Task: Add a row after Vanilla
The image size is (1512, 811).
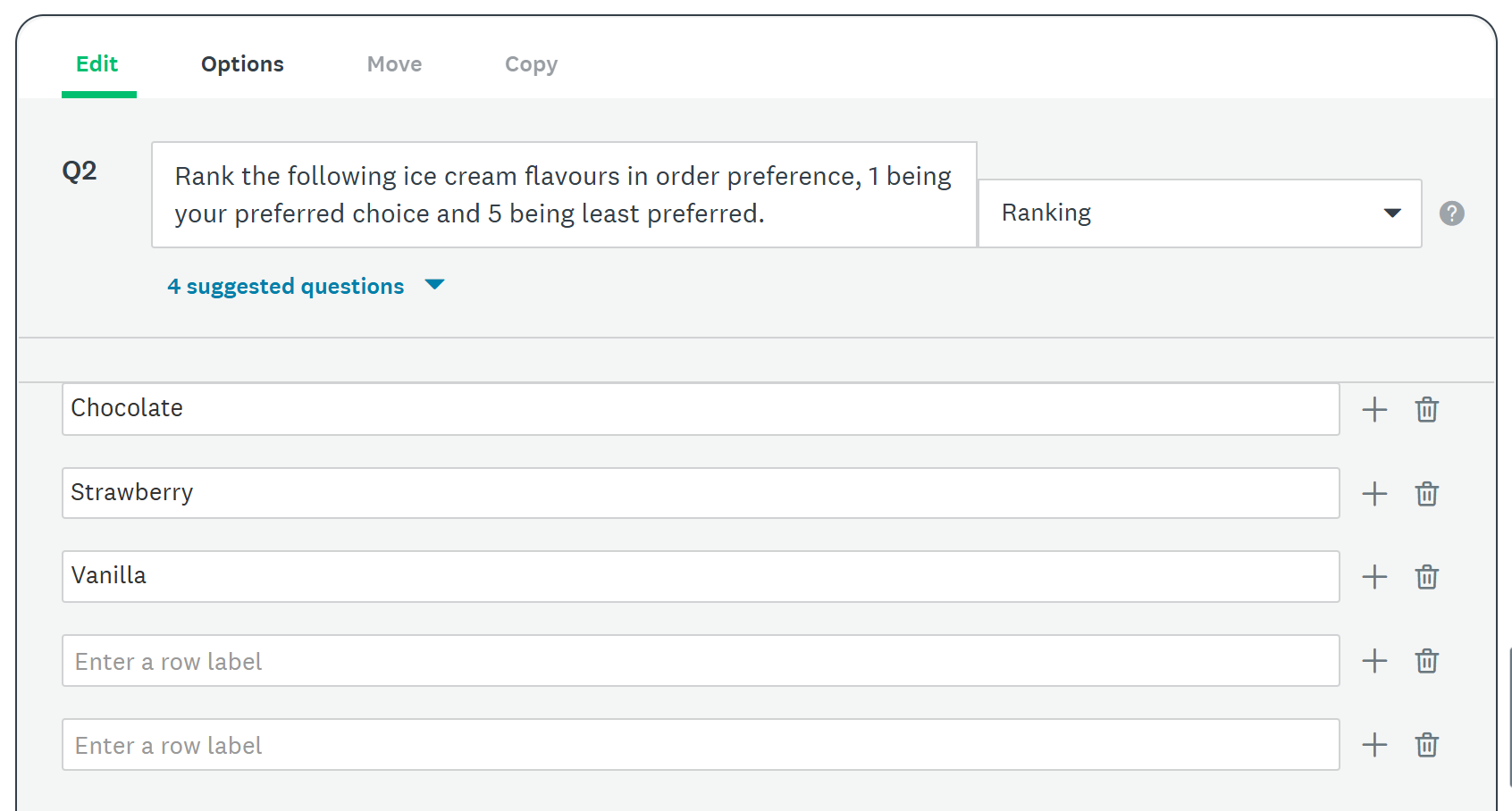Action: pyautogui.click(x=1374, y=577)
